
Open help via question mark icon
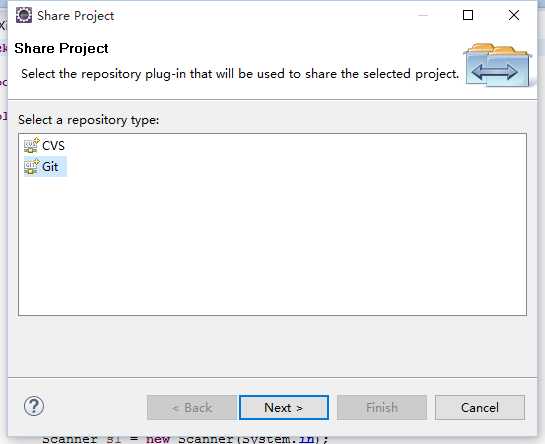34,406
